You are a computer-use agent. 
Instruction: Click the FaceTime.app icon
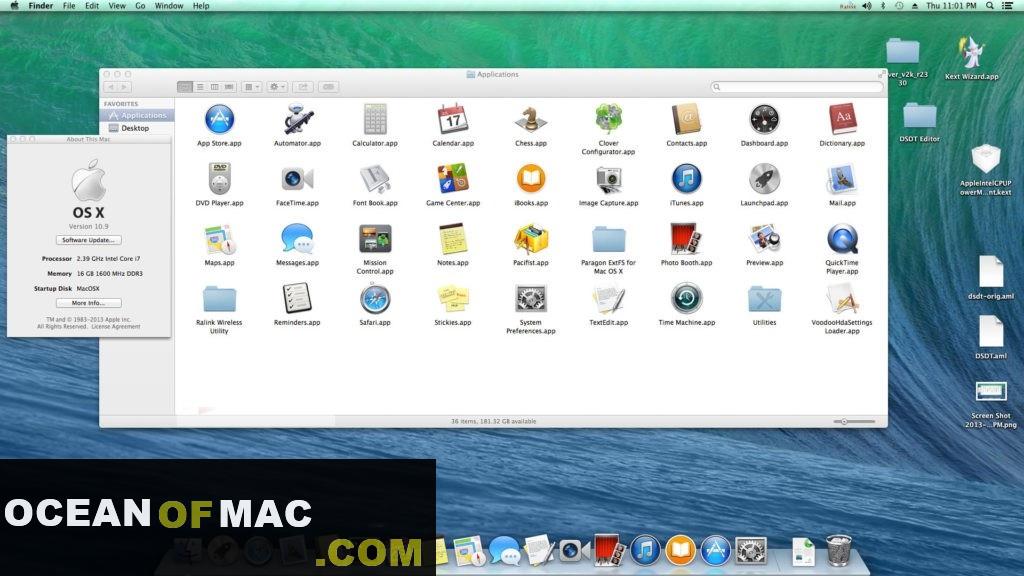[297, 179]
